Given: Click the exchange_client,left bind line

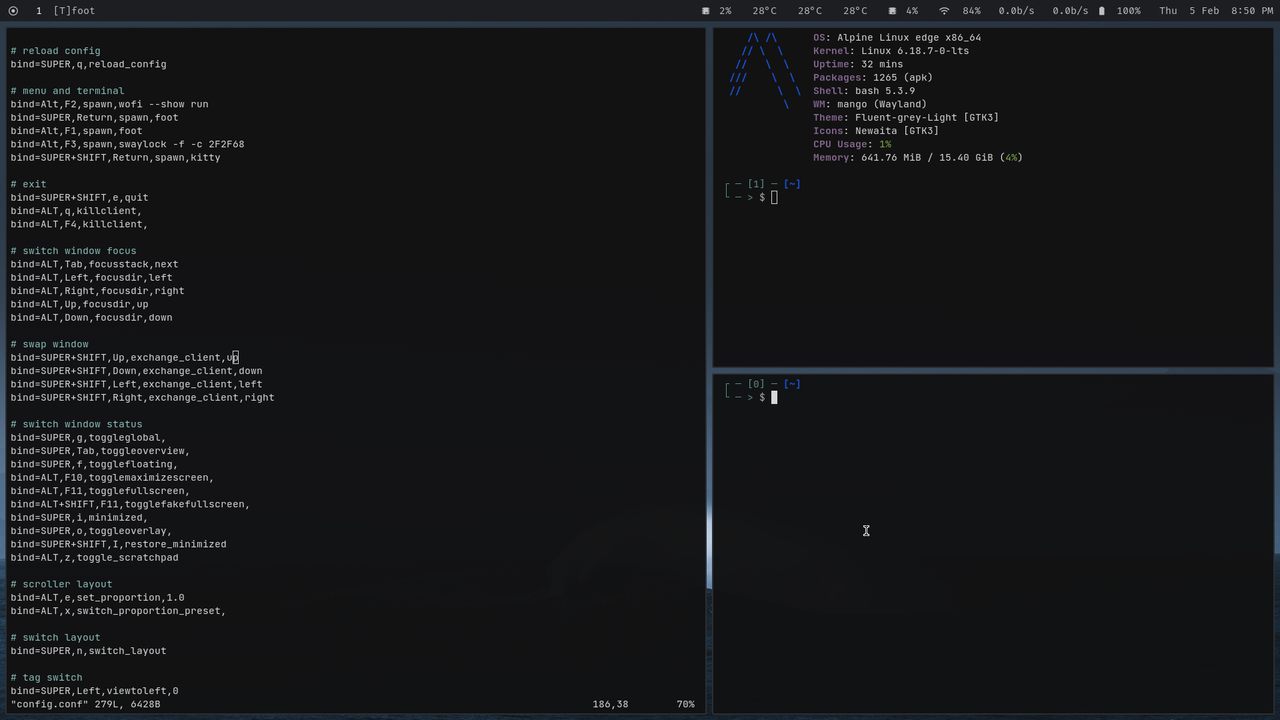Looking at the screenshot, I should [137, 384].
